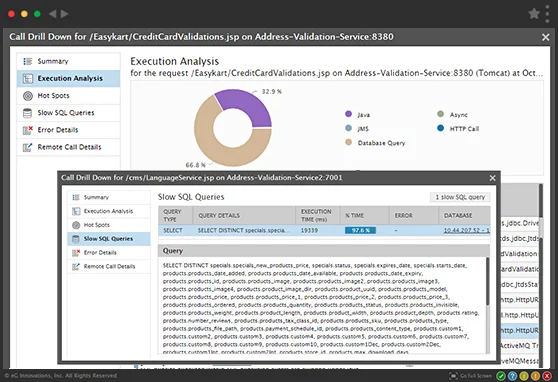
Task: Toggle the Java legend swatch in the chart
Action: point(348,114)
